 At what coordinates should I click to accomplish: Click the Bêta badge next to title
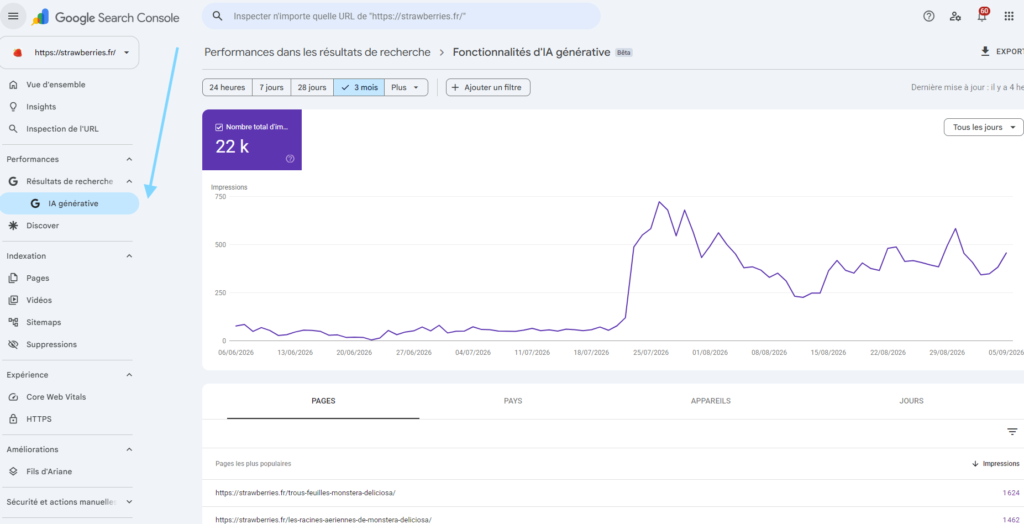[624, 52]
